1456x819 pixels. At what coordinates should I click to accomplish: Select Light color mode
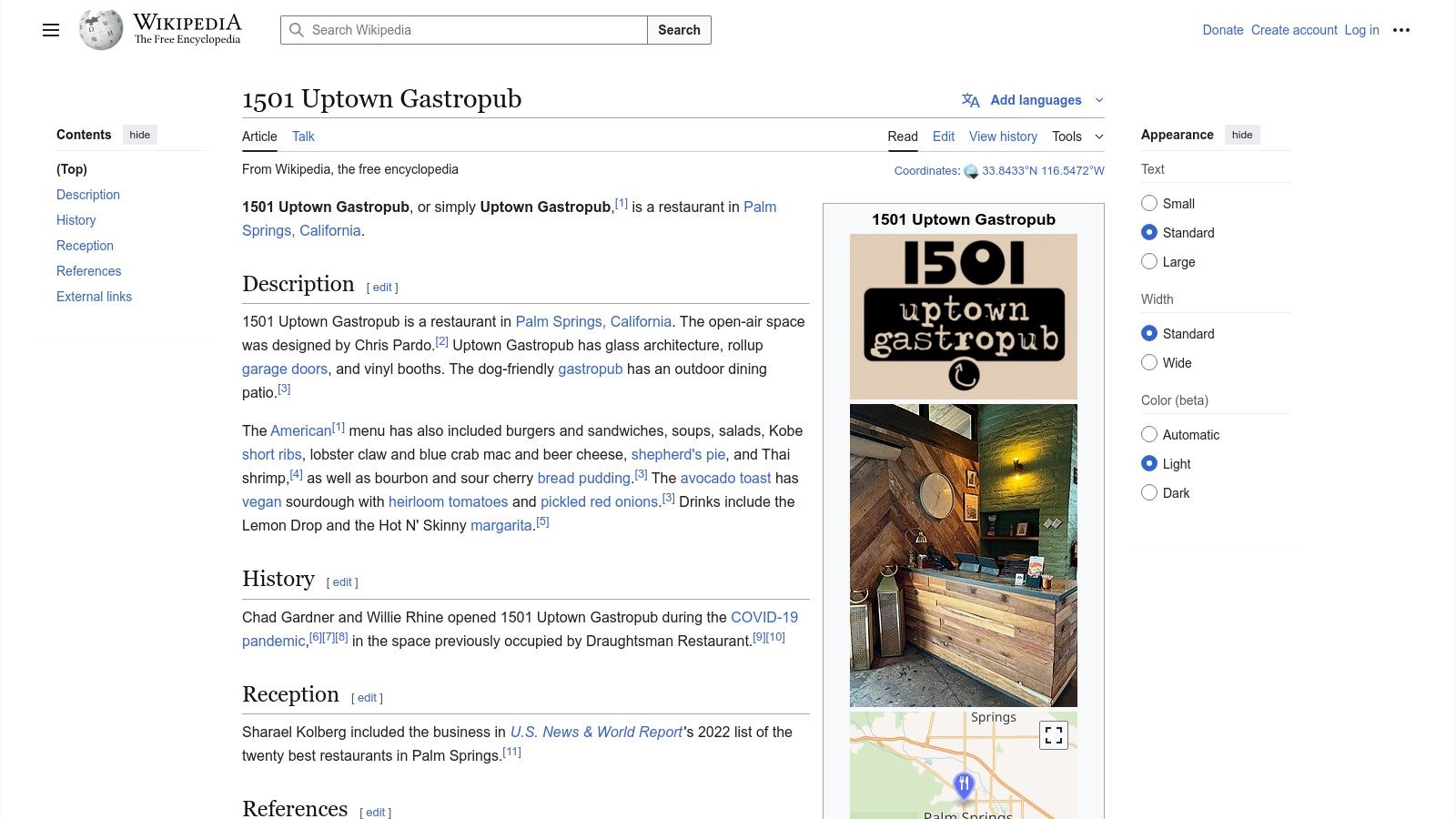(1149, 463)
